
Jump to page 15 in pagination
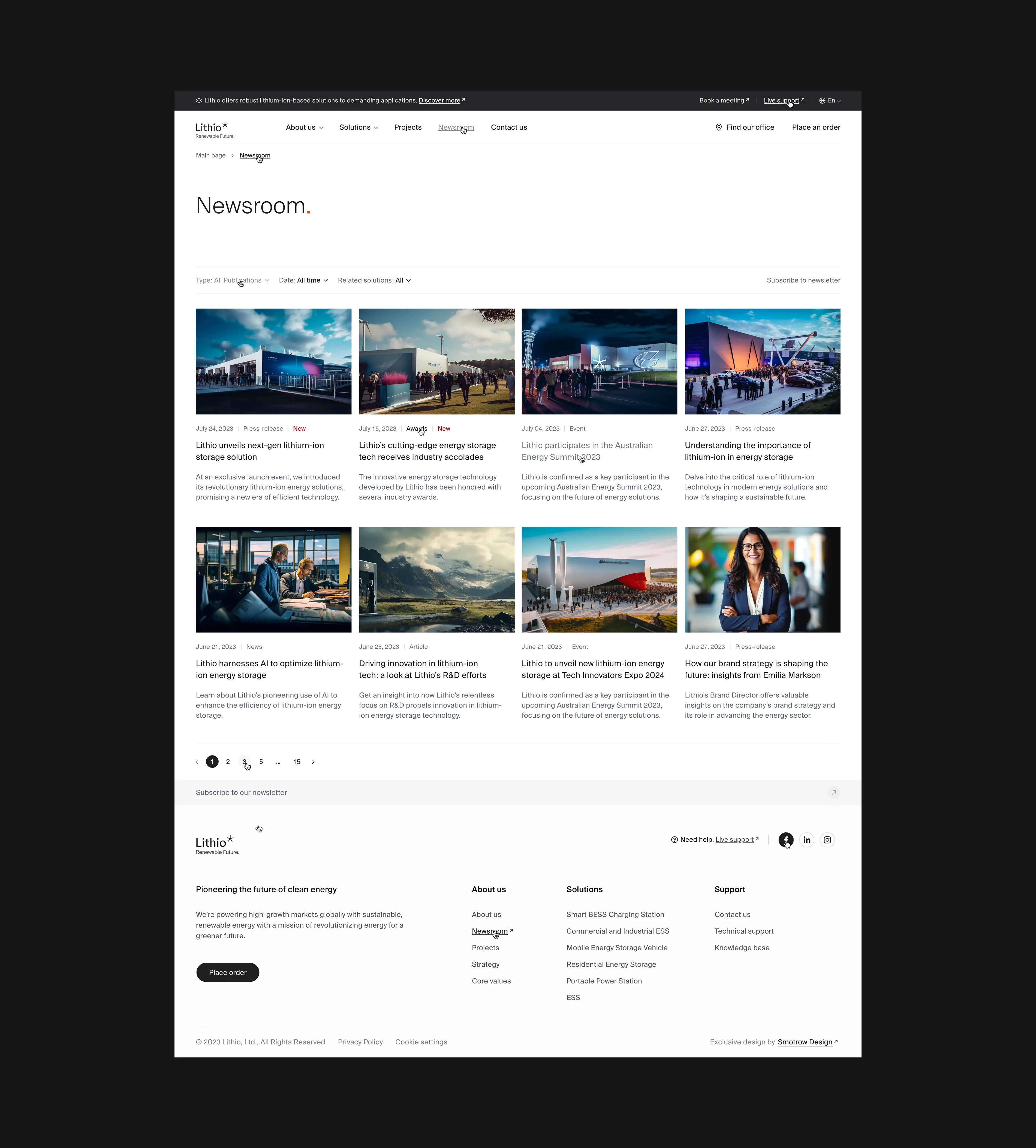tap(297, 761)
